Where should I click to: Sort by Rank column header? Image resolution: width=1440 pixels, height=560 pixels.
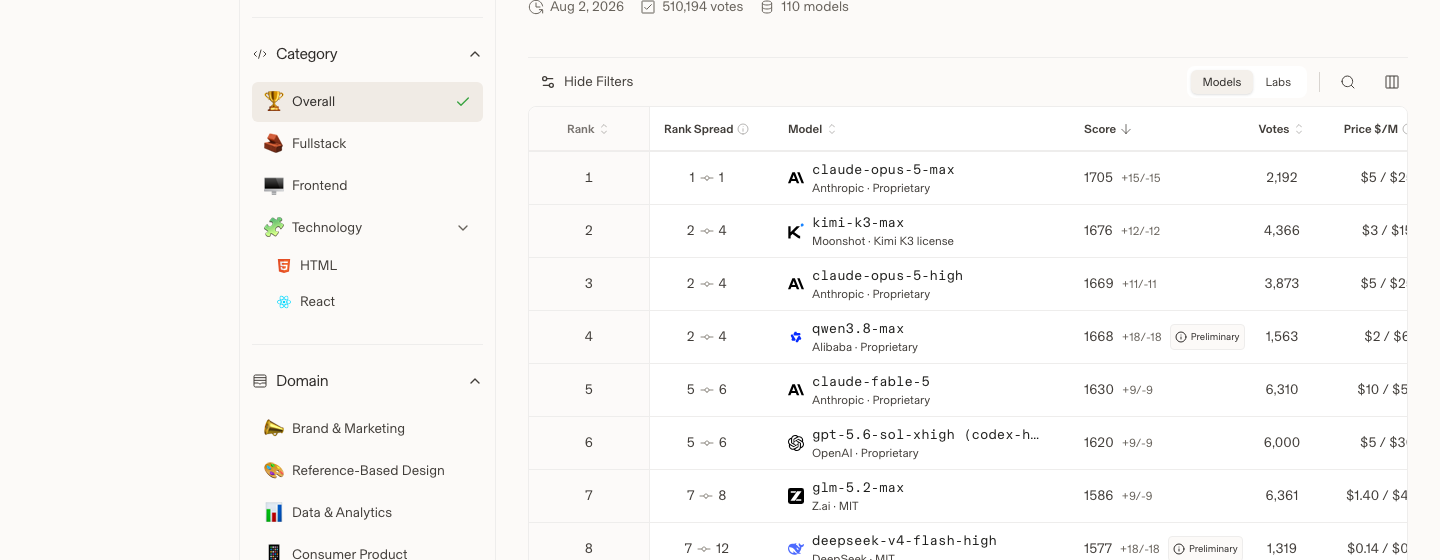pos(588,129)
